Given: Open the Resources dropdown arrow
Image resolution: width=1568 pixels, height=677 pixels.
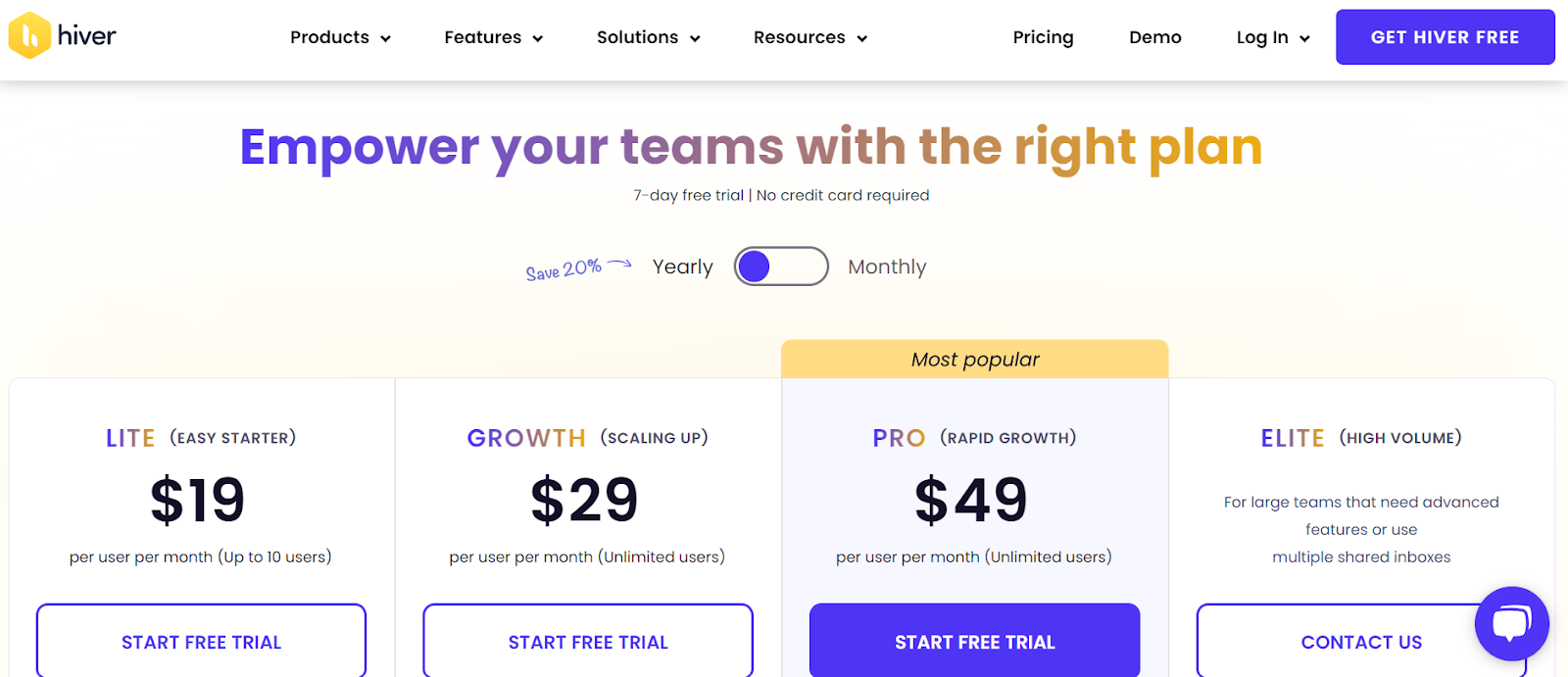Looking at the screenshot, I should [862, 38].
